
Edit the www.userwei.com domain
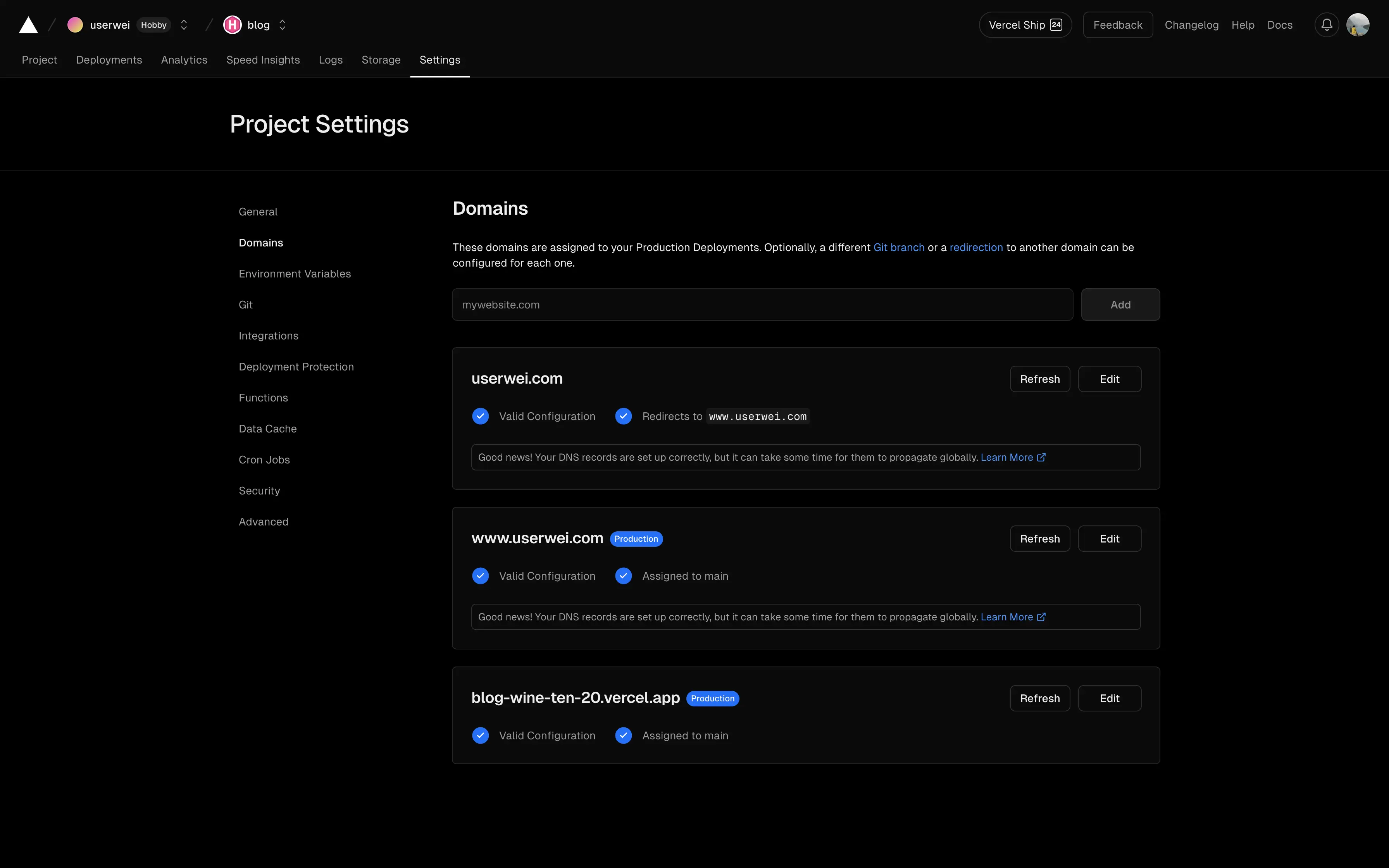[1110, 539]
